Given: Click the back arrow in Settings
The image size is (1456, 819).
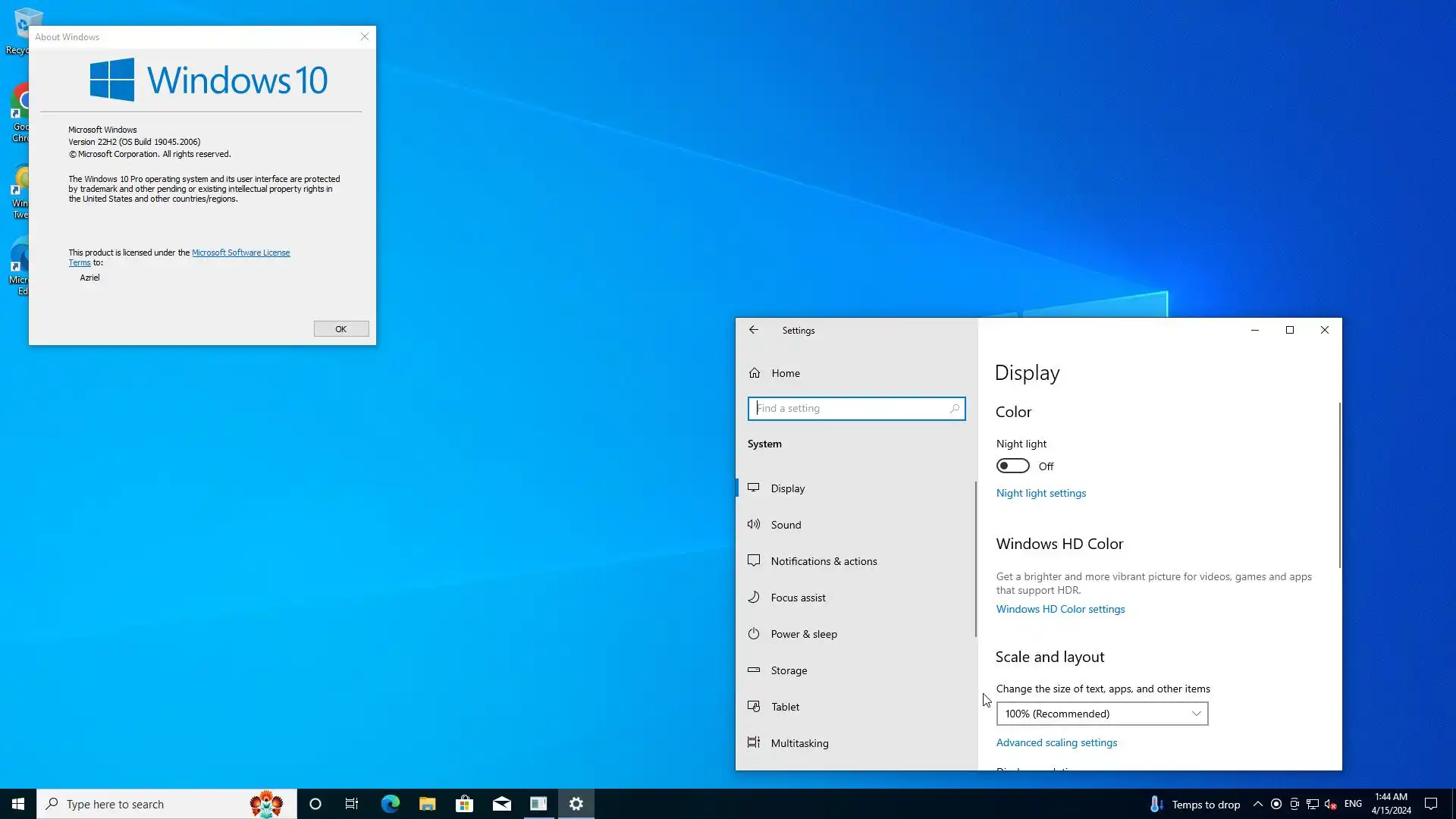Looking at the screenshot, I should pos(753,330).
